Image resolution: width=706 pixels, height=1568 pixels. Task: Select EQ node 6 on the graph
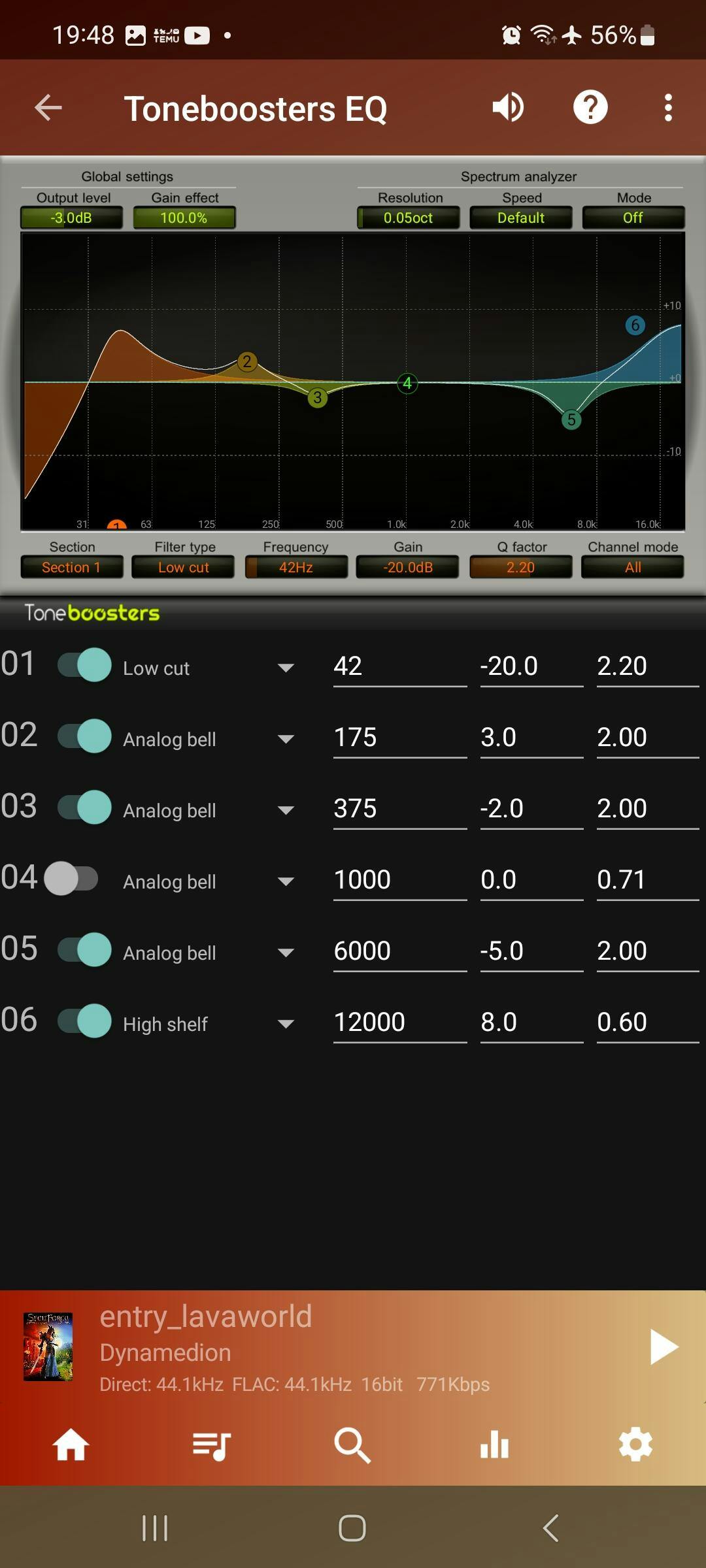point(635,325)
